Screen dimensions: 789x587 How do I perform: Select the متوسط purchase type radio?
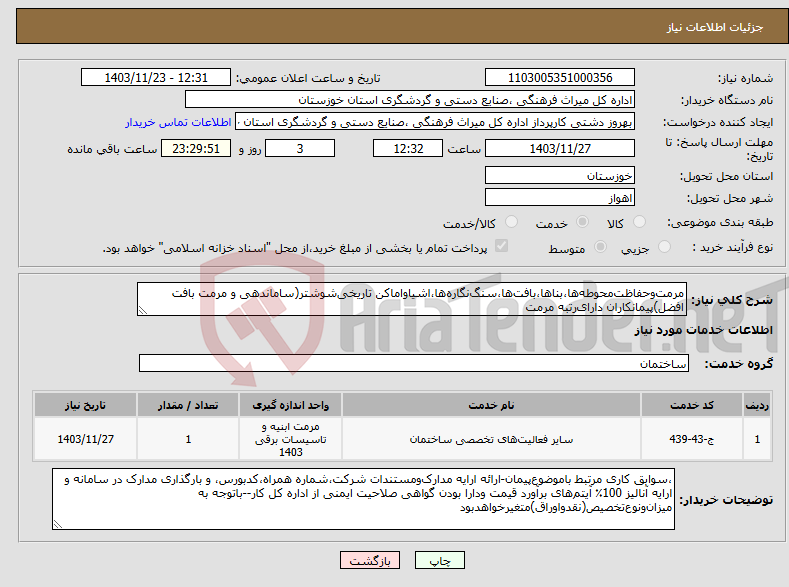tap(600, 246)
